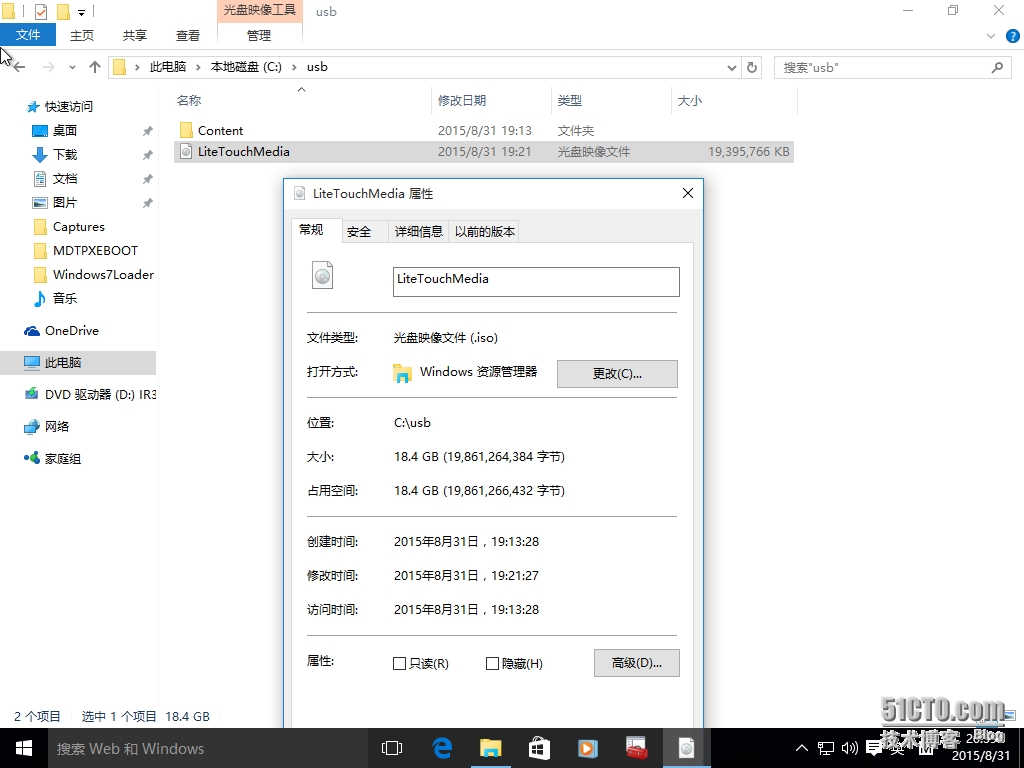Click properties icon in quick access toolbar
1024x768 pixels.
pos(40,11)
